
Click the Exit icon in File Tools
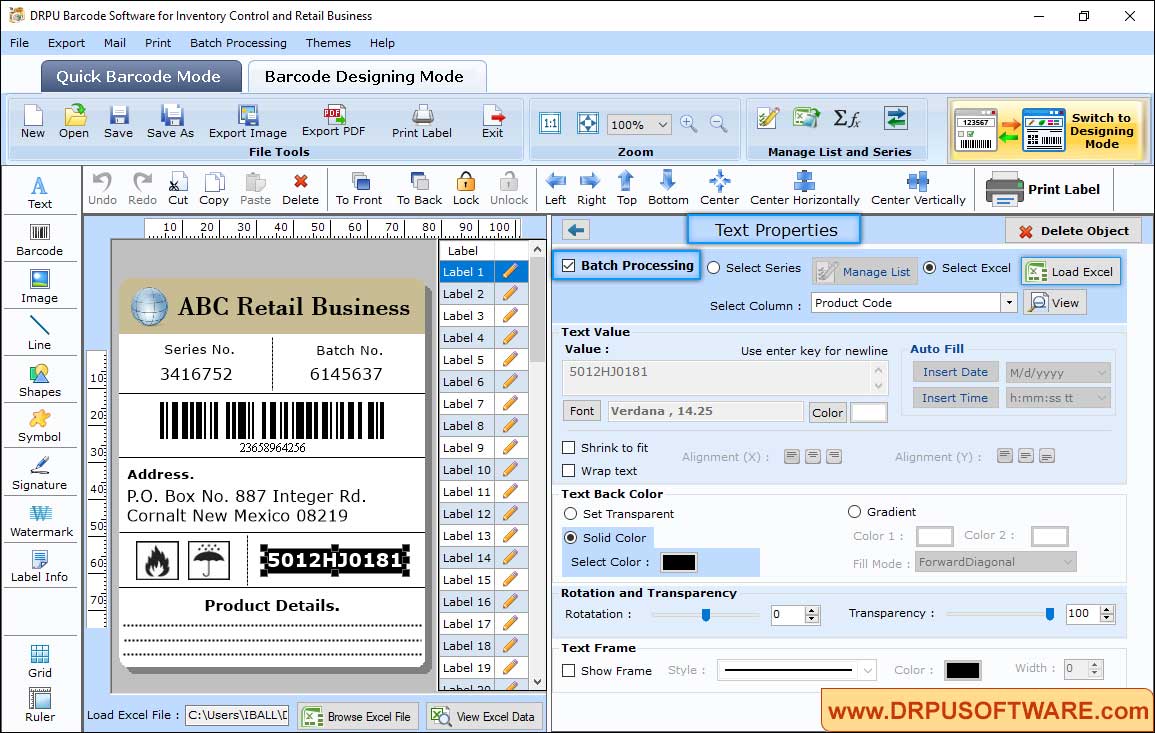click(x=493, y=122)
